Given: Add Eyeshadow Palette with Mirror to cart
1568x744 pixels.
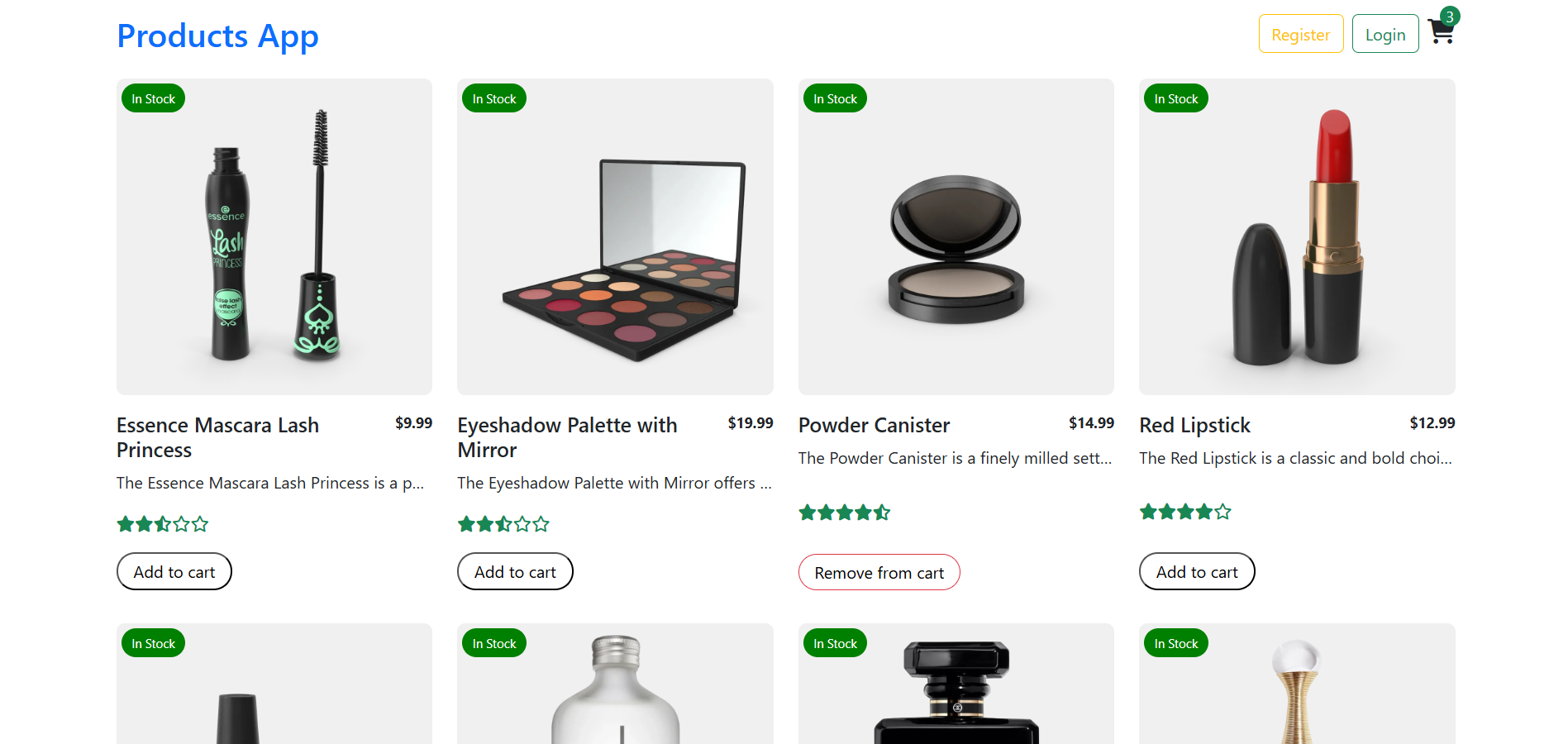Looking at the screenshot, I should (x=515, y=571).
